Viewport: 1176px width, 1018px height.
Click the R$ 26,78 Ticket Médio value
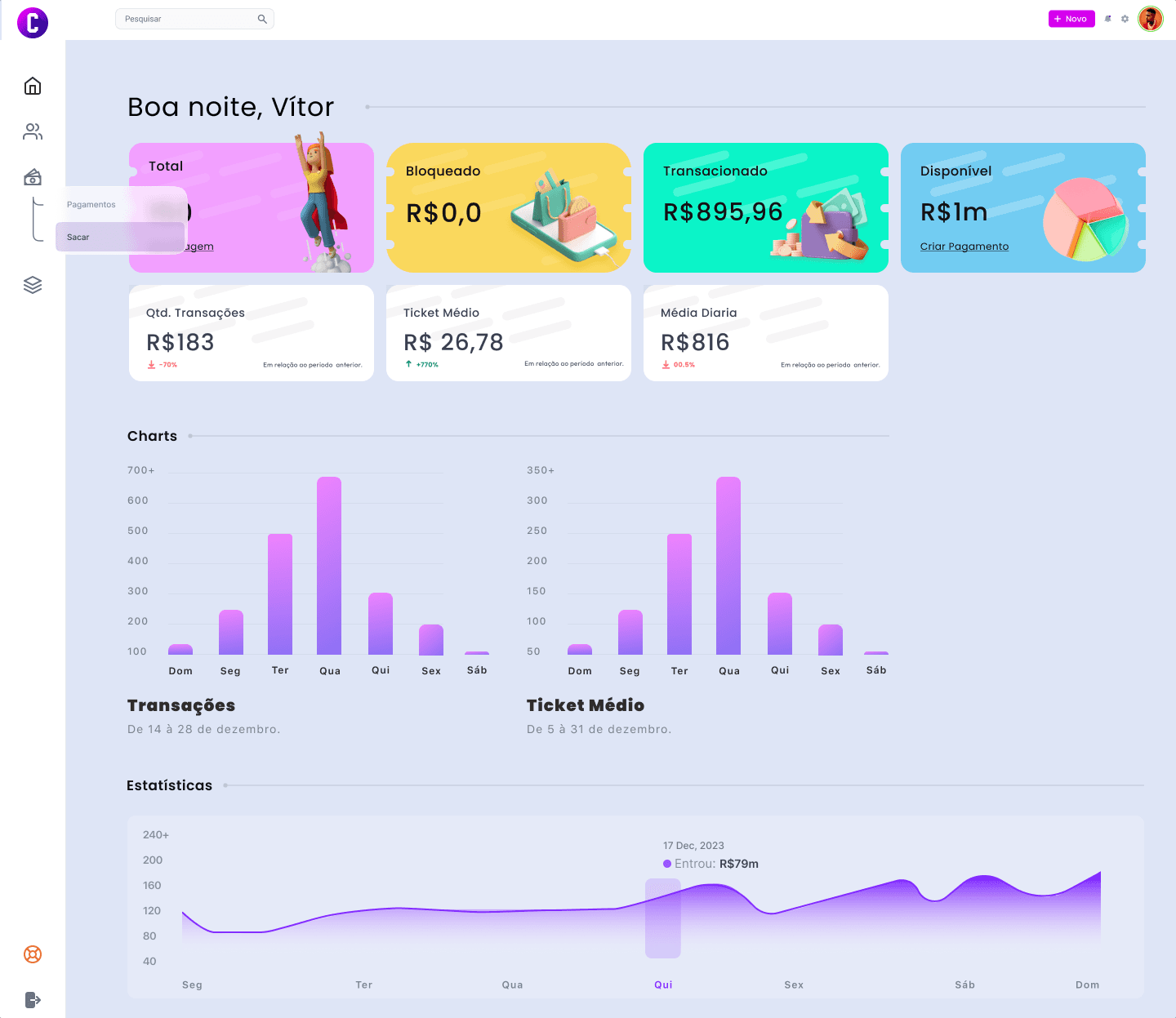click(454, 342)
